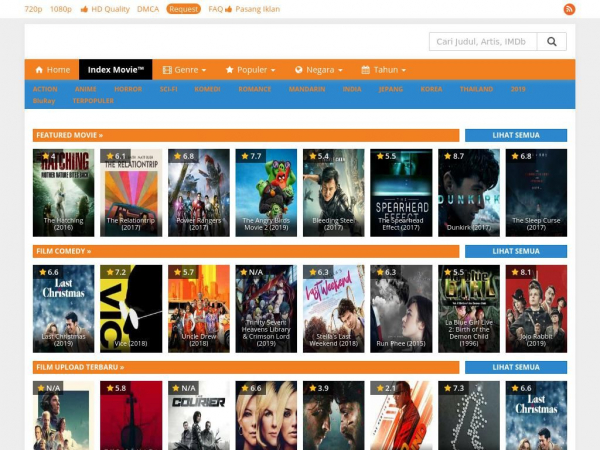Click LIHAT SEMUA for Featured Movie
The image size is (600, 450).
(516, 135)
